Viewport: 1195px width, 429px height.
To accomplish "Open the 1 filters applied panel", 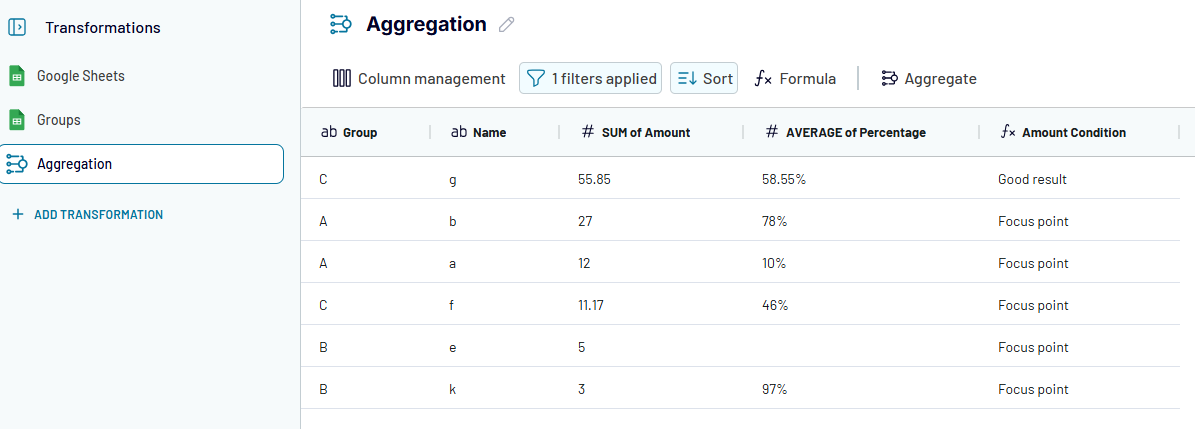I will [590, 78].
